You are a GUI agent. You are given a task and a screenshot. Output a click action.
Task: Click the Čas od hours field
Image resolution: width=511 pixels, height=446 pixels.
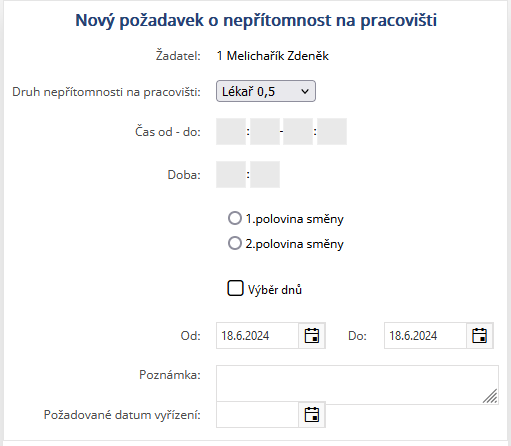231,131
